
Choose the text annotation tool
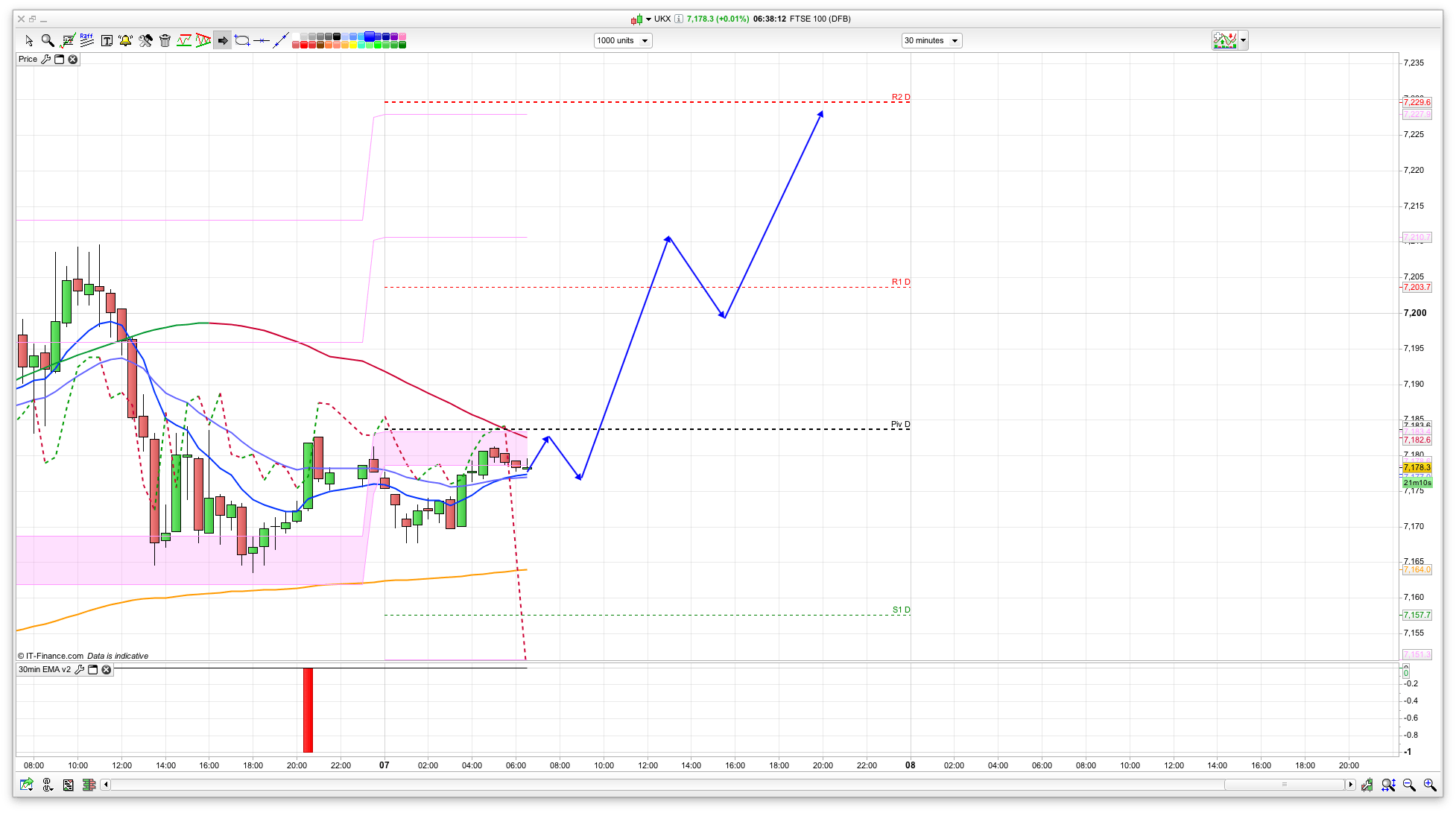tap(107, 41)
